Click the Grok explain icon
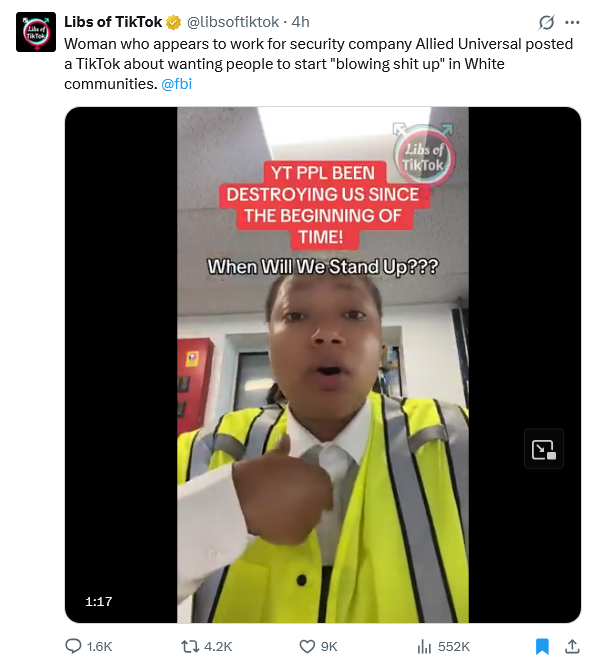The width and height of the screenshot is (598, 668). [x=546, y=22]
